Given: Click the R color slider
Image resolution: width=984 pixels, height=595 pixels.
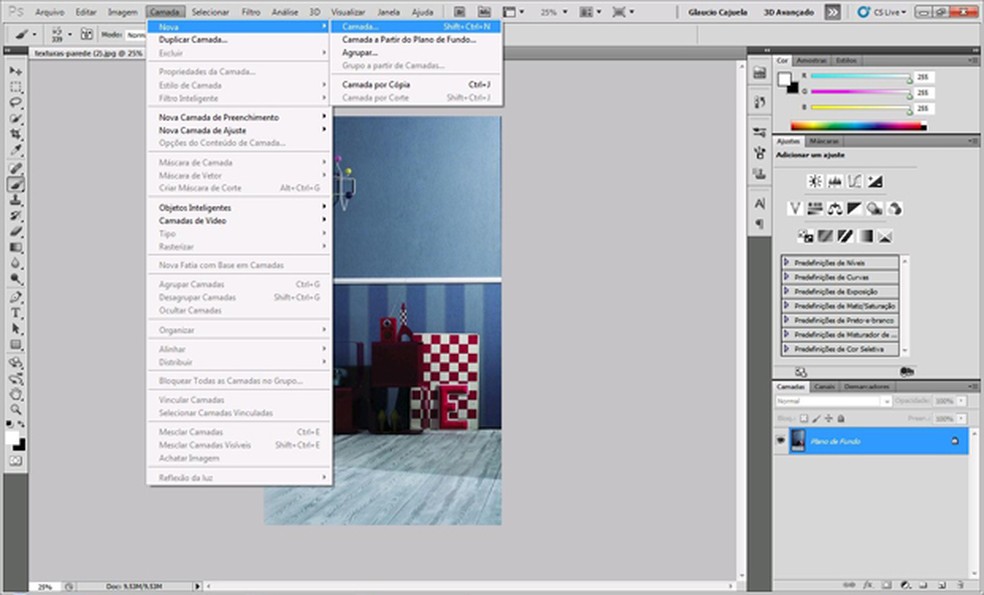Looking at the screenshot, I should 860,77.
